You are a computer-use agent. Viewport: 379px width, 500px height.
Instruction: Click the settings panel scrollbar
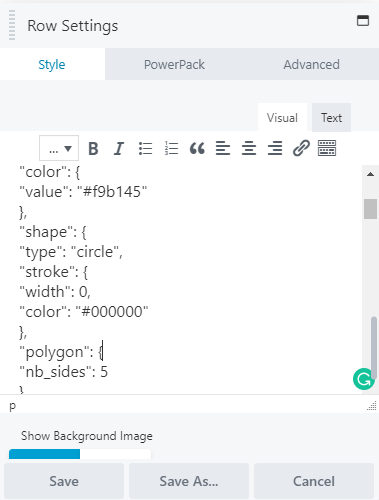[x=374, y=348]
